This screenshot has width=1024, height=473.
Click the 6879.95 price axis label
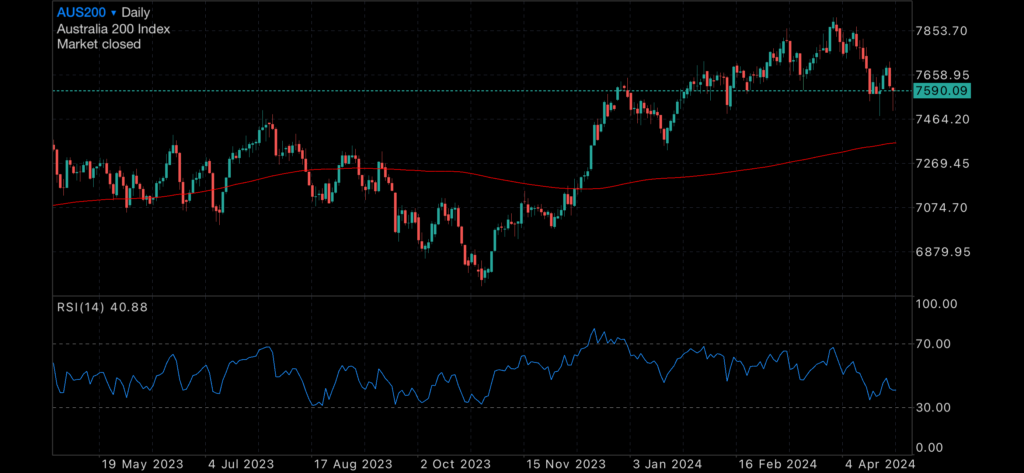tap(941, 252)
